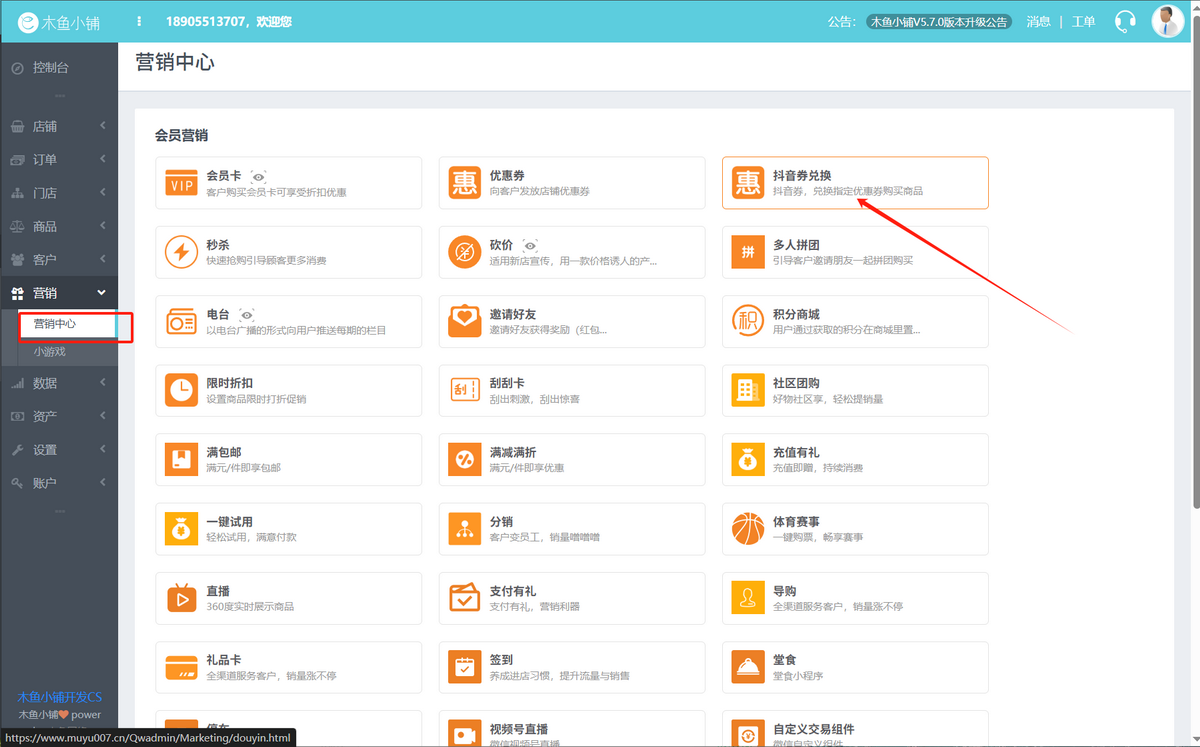Toggle the eye icon beside 砍价
1200x747 pixels.
tap(530, 245)
